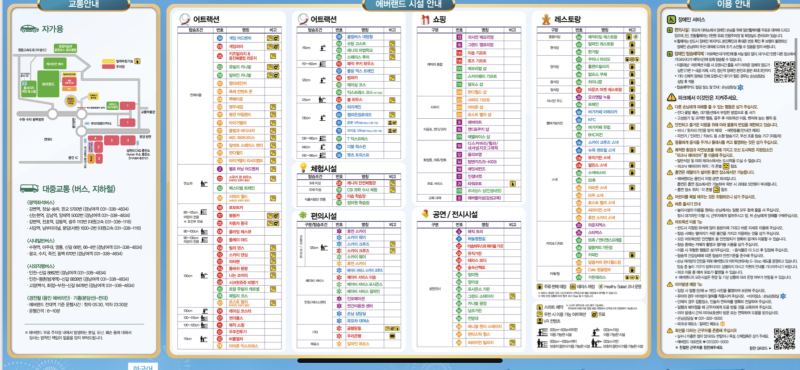Click the 공연/전시시설 section icon

click(x=425, y=214)
